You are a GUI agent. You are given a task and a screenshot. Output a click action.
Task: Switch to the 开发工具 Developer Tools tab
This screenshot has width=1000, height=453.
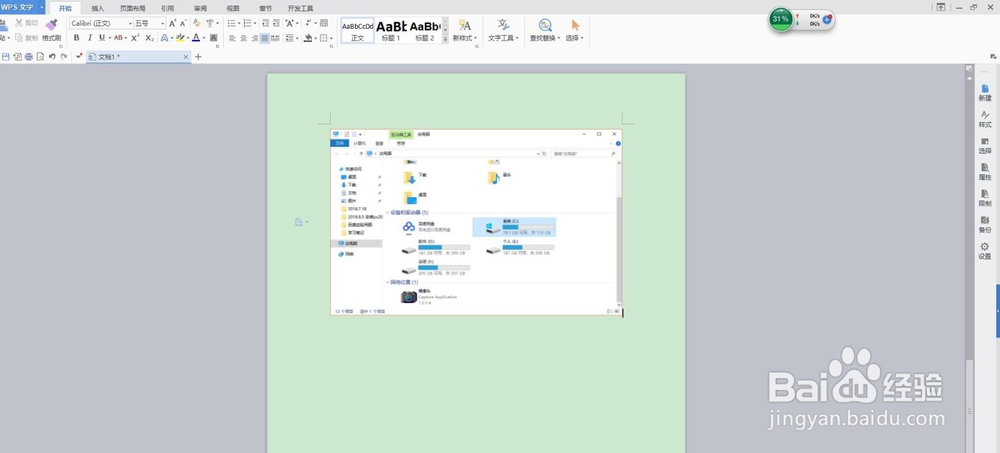pos(300,8)
